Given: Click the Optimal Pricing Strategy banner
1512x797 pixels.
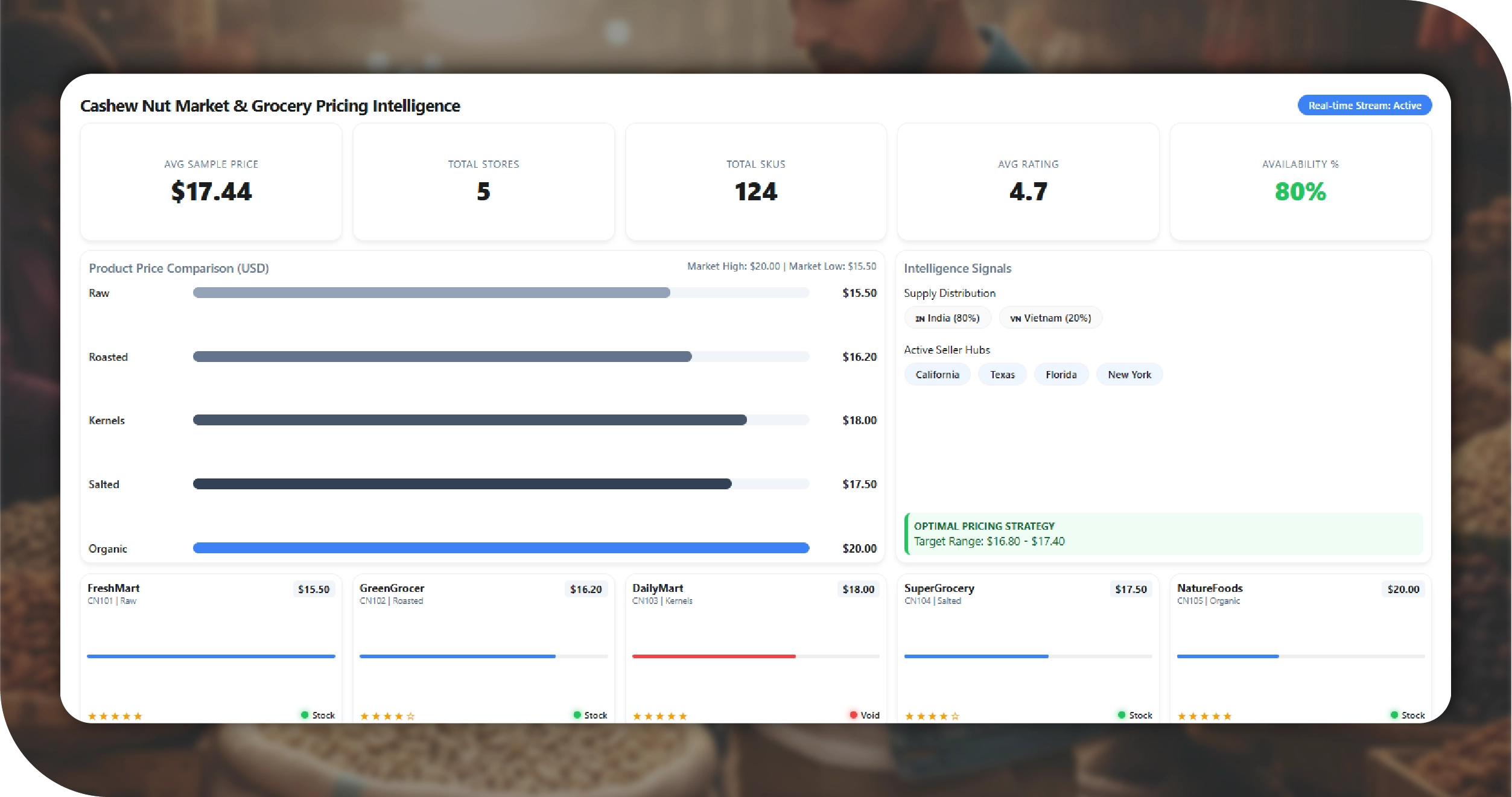Looking at the screenshot, I should tap(1163, 534).
